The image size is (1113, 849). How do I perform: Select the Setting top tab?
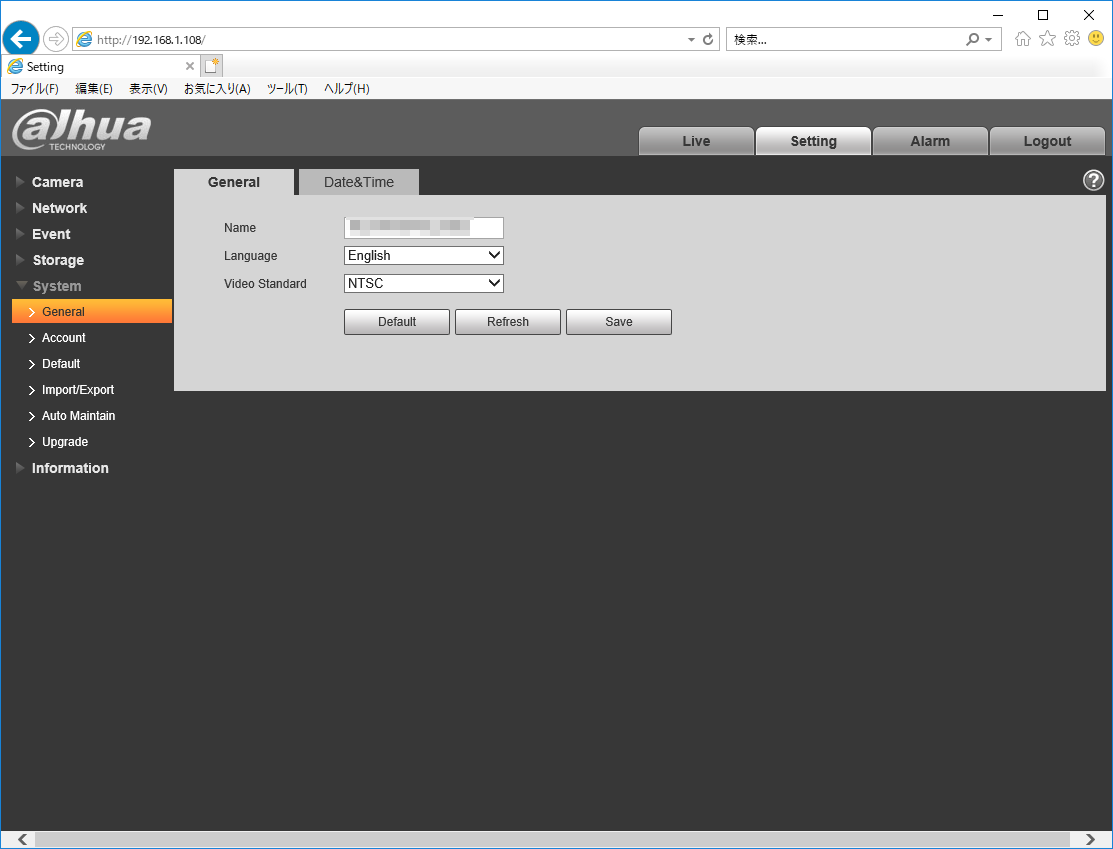[813, 141]
